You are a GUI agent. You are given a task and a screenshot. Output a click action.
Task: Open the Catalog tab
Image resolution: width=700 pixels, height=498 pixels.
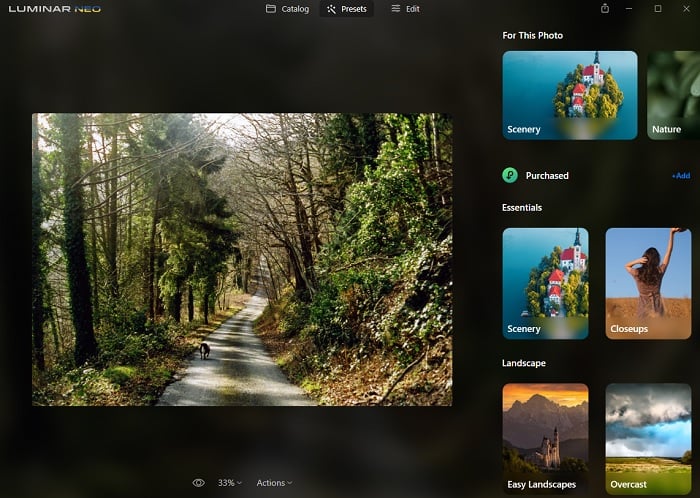coord(287,9)
